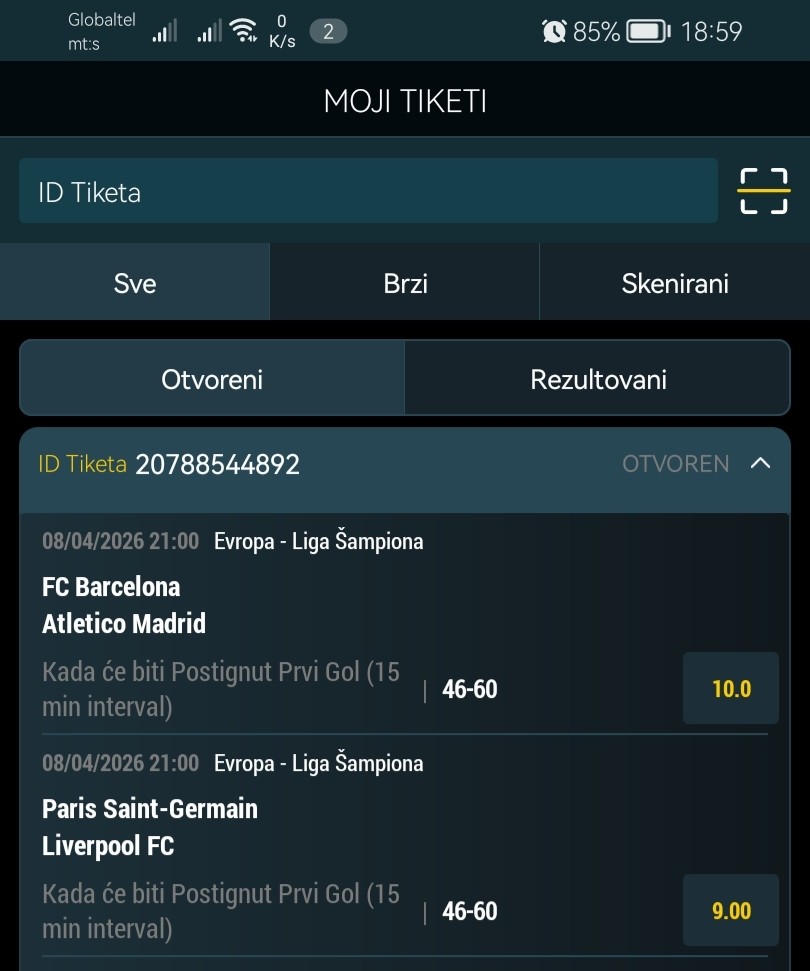Viewport: 810px width, 971px height.
Task: Tap the MOJI TIKETI header title
Action: tap(405, 101)
